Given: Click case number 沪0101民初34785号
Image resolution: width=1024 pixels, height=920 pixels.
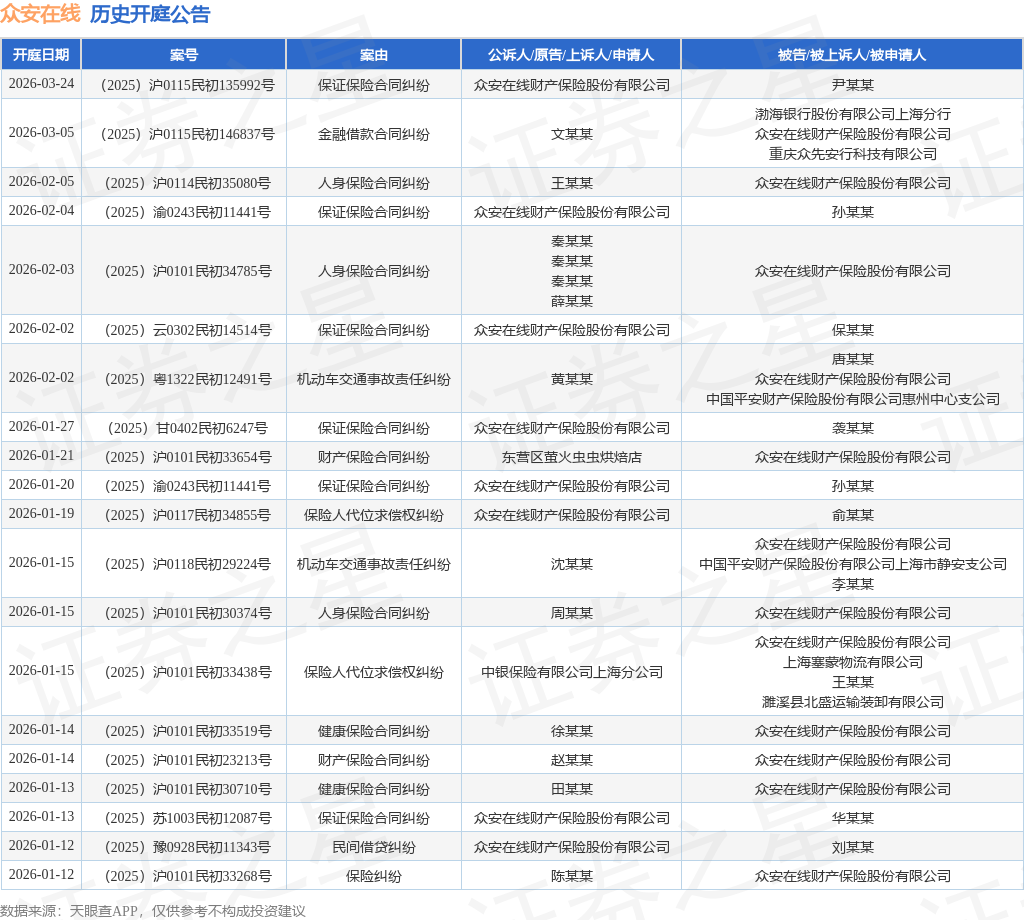Looking at the screenshot, I should 212,271.
